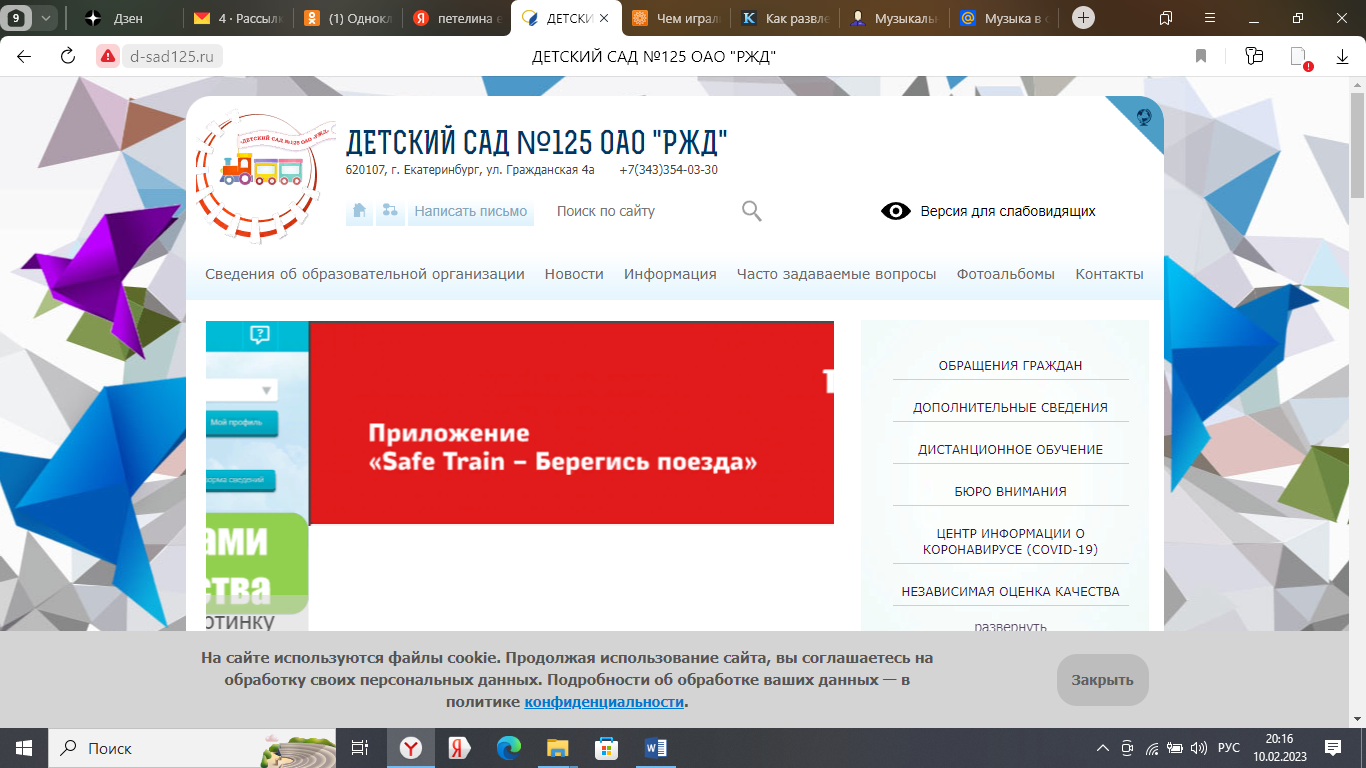Image resolution: width=1366 pixels, height=768 pixels.
Task: Click the "Написать письмо" button
Action: [470, 211]
